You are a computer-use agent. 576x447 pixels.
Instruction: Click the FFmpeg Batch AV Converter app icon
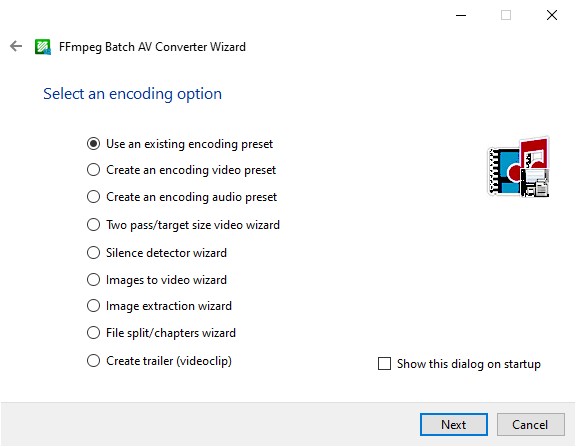[x=43, y=47]
